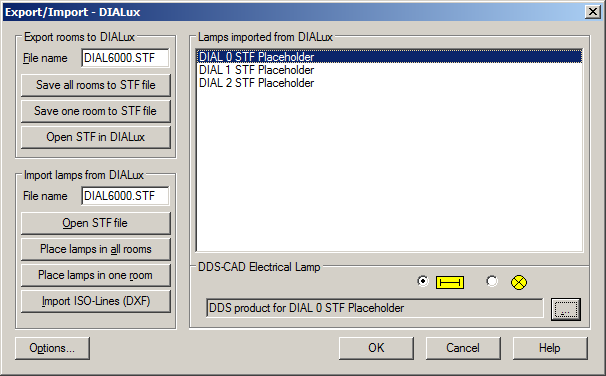Click Save one room to STF file
The image size is (606, 376).
95,111
